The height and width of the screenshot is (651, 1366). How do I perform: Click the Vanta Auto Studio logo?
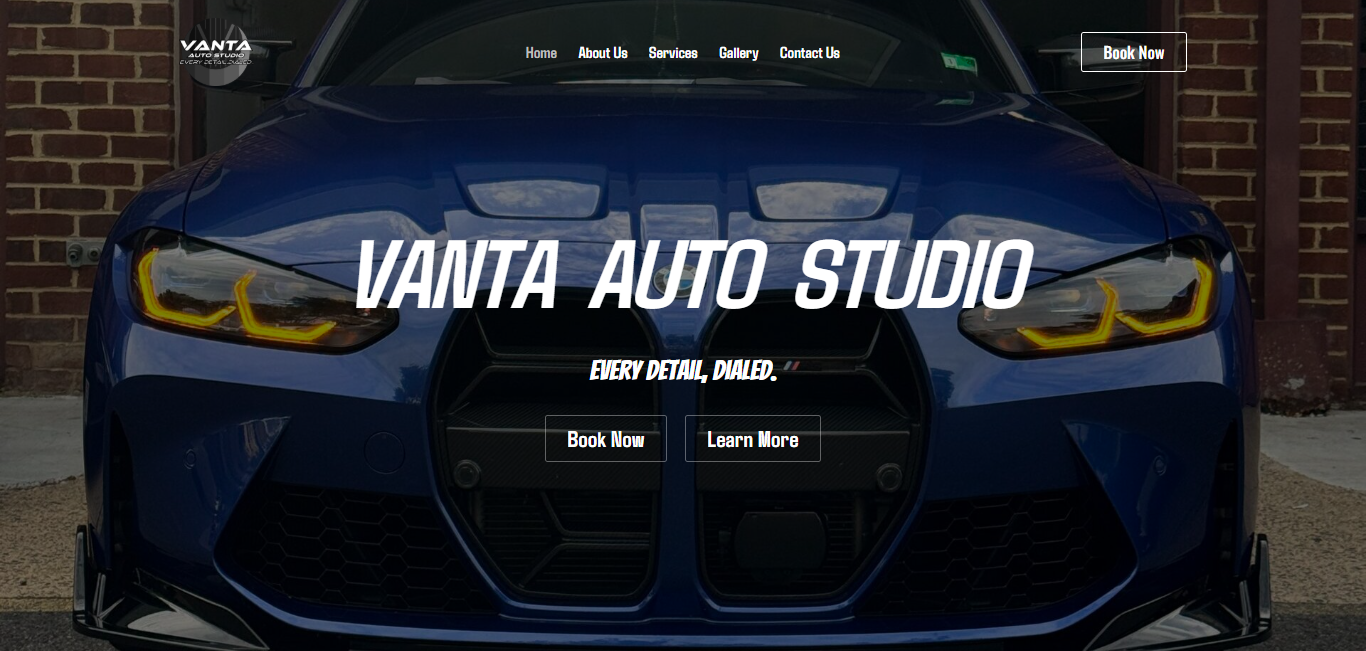coord(216,51)
